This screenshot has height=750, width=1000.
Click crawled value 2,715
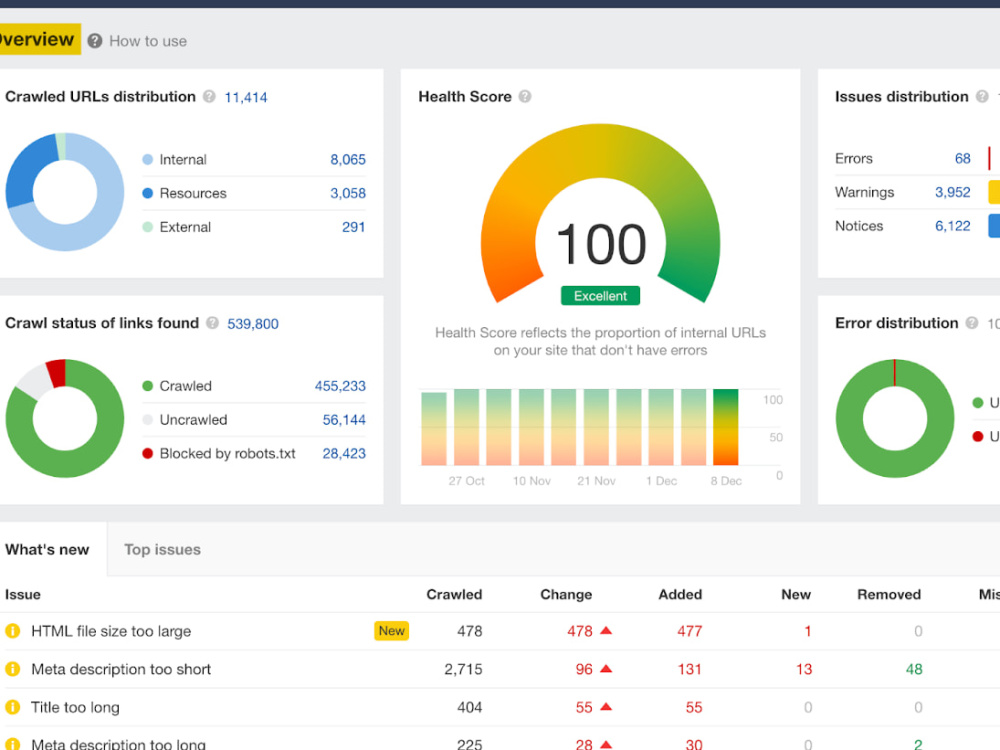(464, 669)
